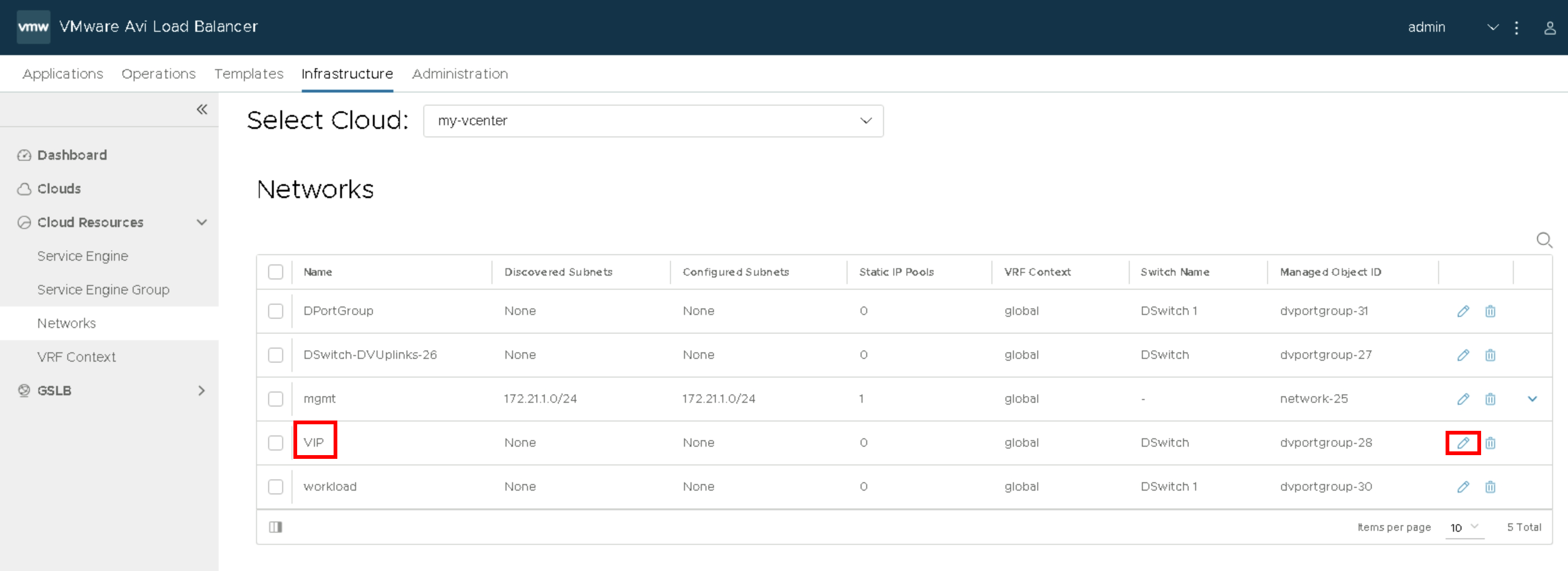This screenshot has height=571, width=1568.
Task: Open the table search magnifier icon
Action: click(1544, 240)
